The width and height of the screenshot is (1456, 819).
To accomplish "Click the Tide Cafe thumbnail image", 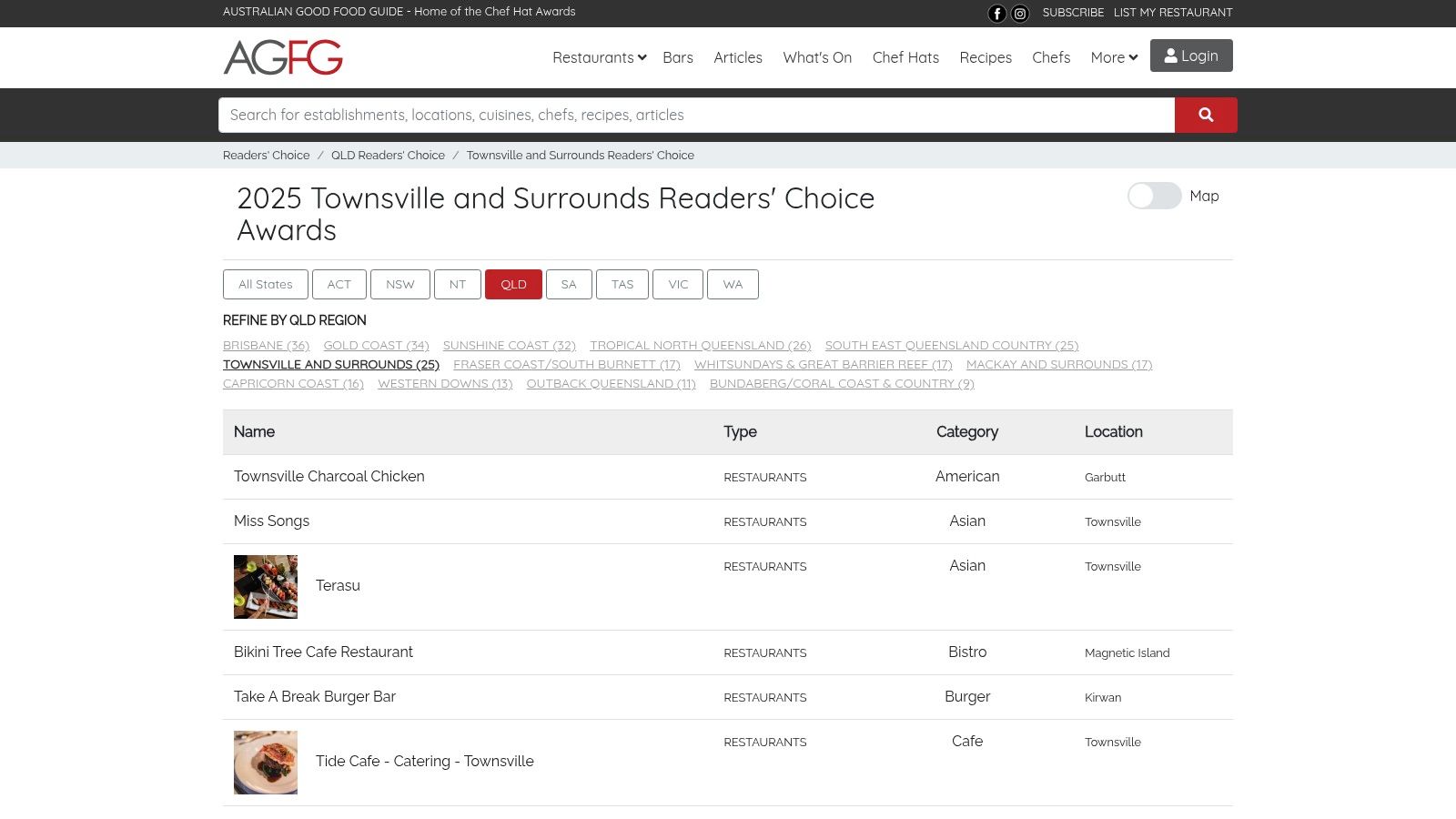I will 266,763.
